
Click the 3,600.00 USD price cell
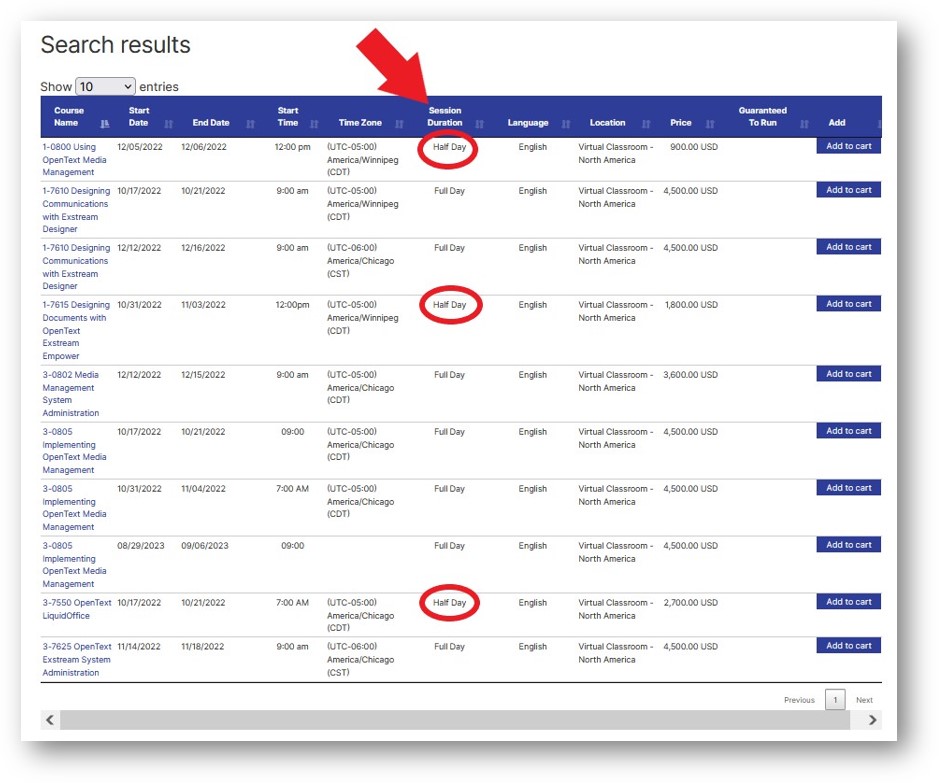[690, 375]
